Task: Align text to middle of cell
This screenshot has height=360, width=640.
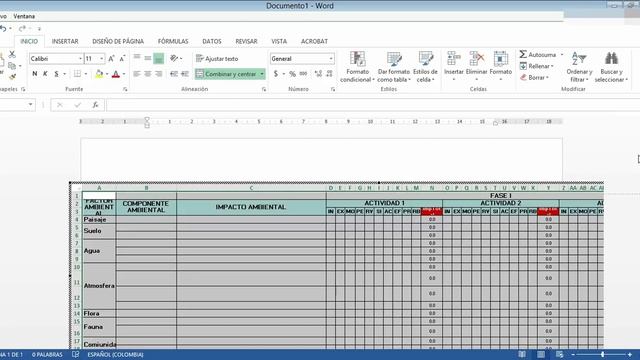Action: [x=147, y=58]
